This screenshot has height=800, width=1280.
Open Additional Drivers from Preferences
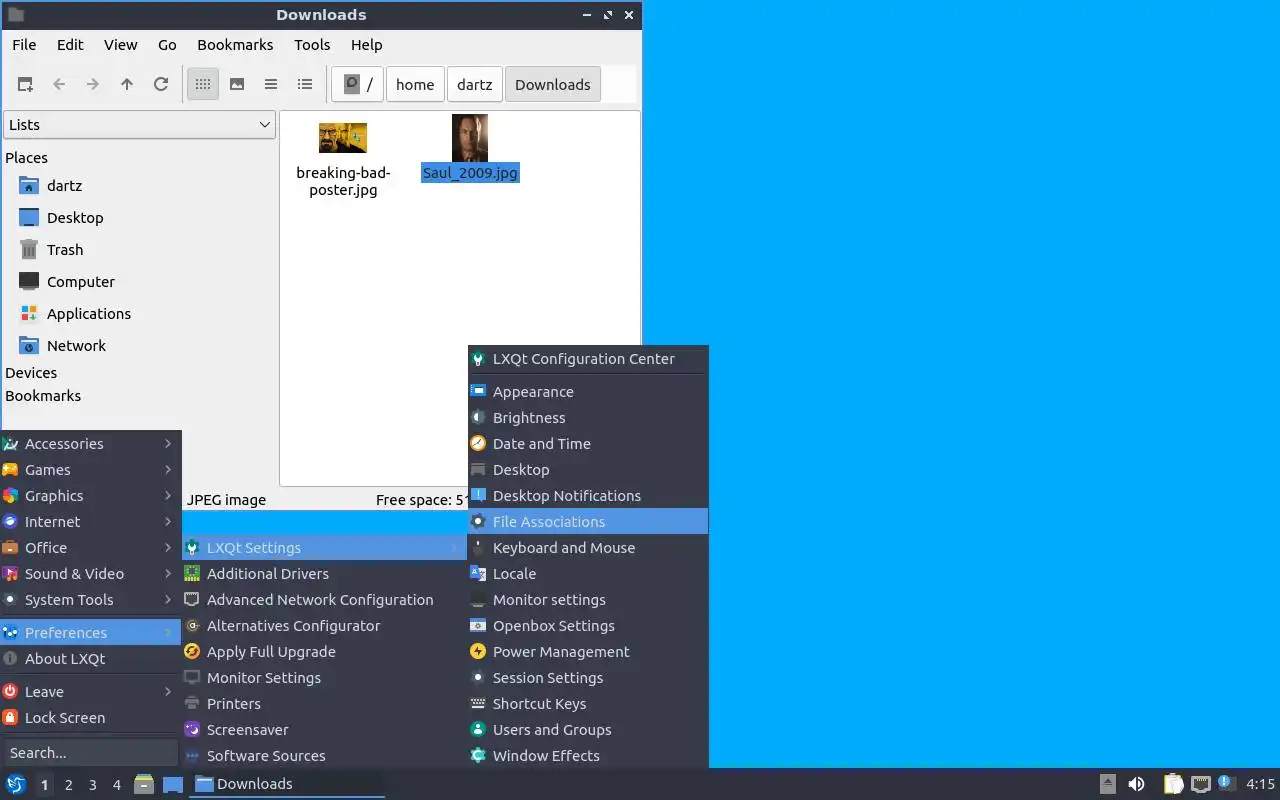click(x=325, y=574)
